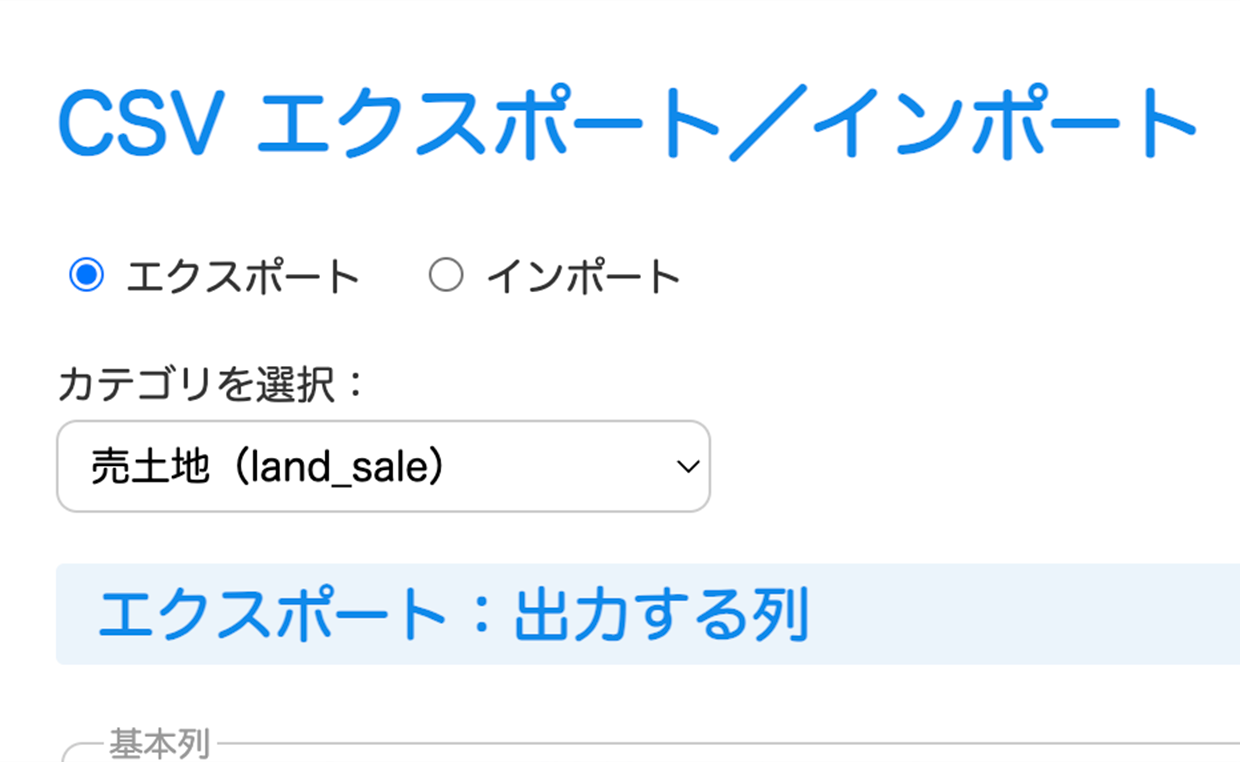Click エクスポート in the page title
This screenshot has width=1240, height=762.
pyautogui.click(x=490, y=125)
